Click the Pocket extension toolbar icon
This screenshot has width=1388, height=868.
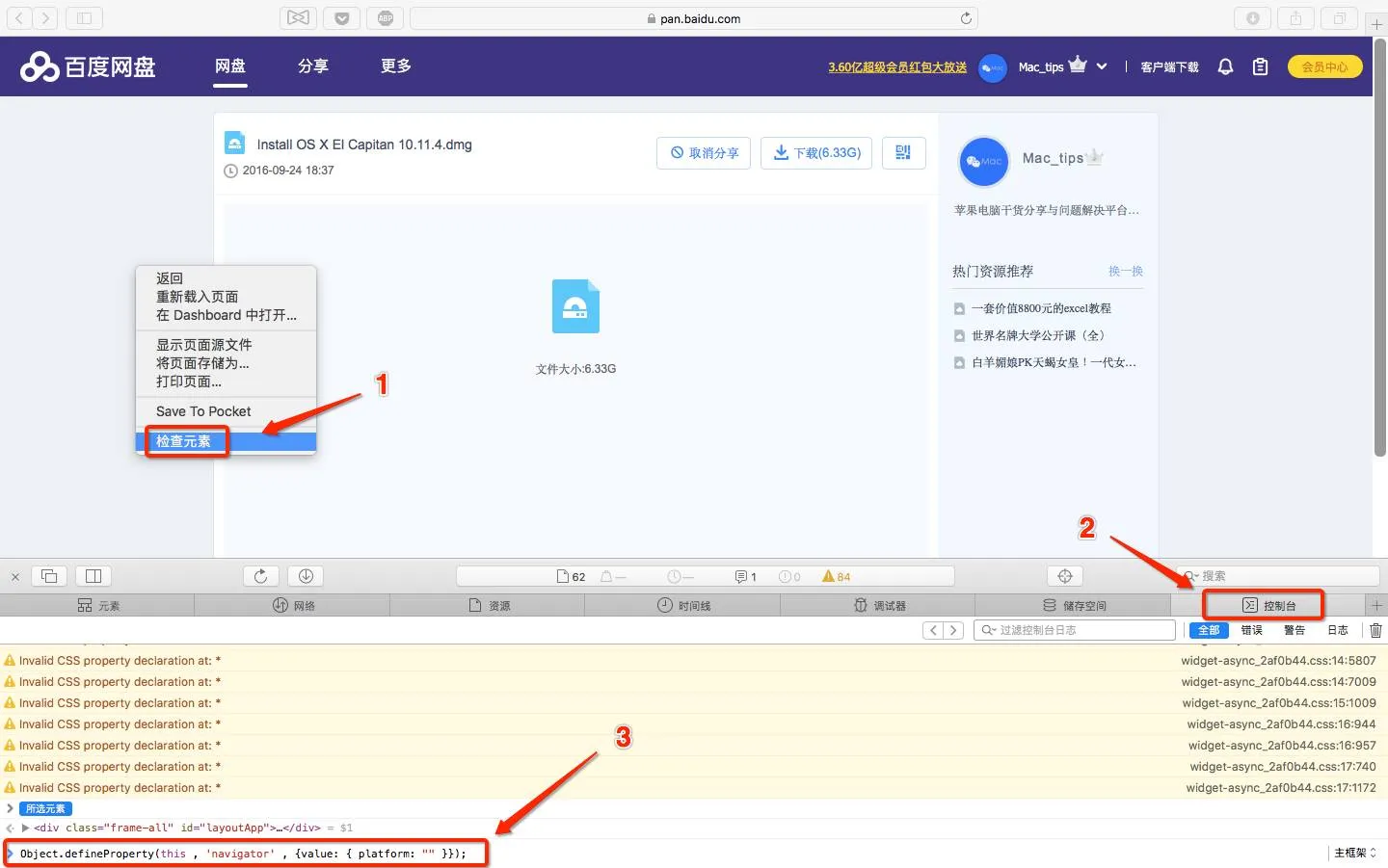click(341, 18)
